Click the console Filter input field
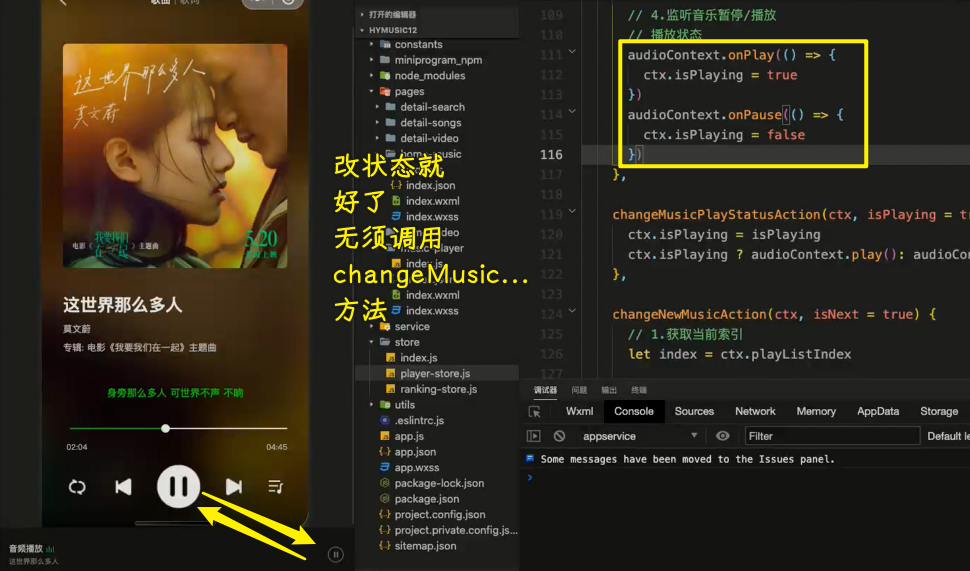 [830, 436]
